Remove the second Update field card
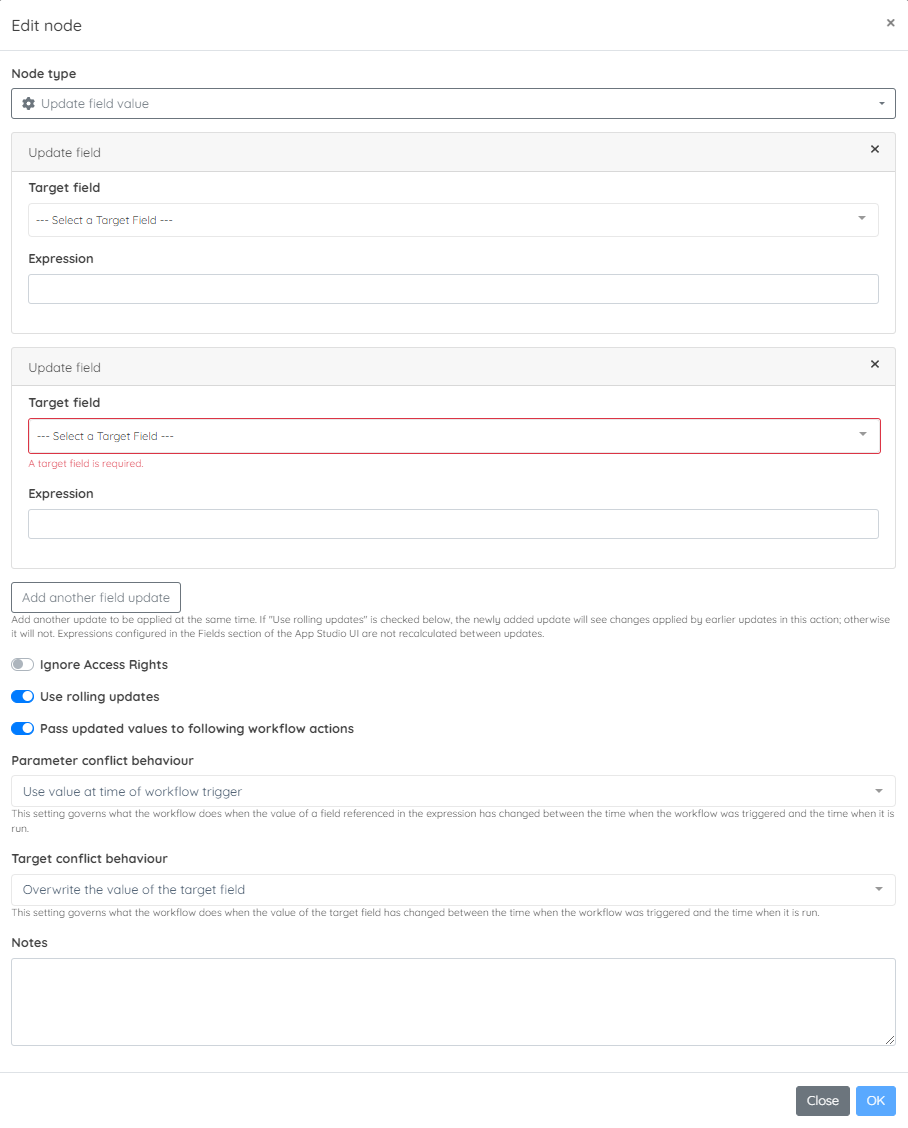Viewport: 908px width, 1128px height. 875,364
